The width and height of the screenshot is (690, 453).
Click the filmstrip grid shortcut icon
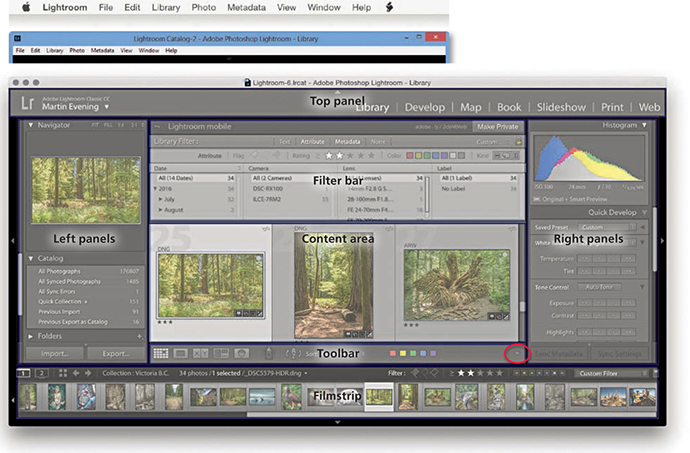click(x=63, y=373)
